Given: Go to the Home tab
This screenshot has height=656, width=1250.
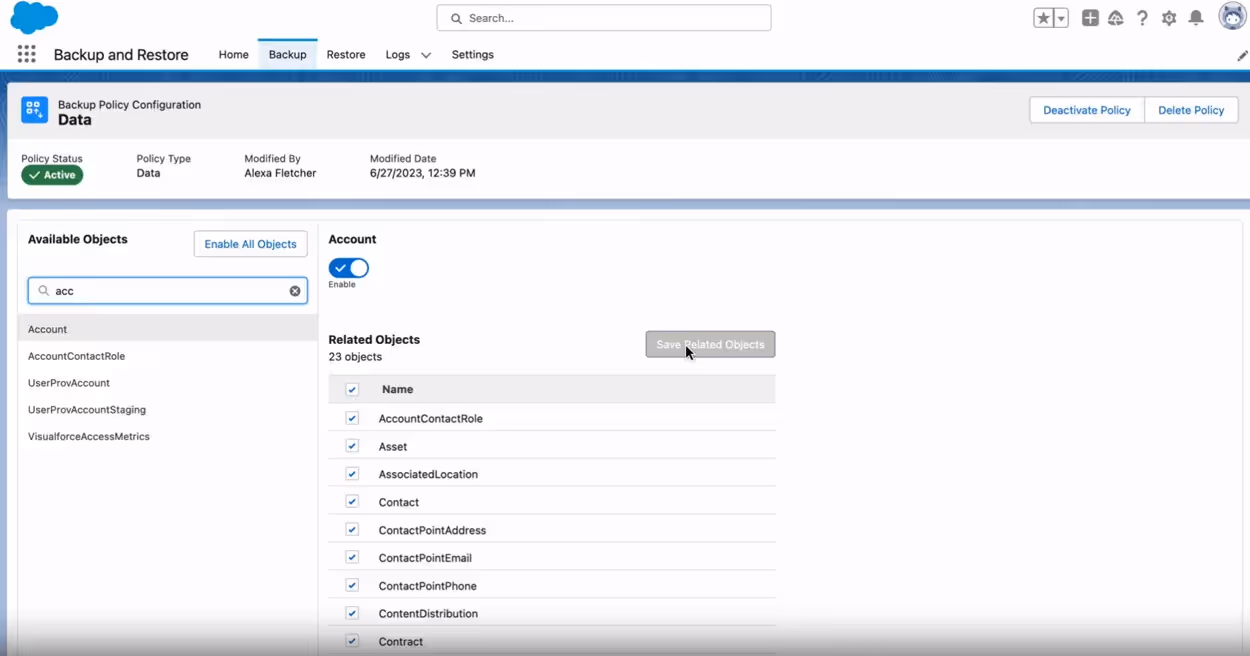Looking at the screenshot, I should pyautogui.click(x=233, y=55).
